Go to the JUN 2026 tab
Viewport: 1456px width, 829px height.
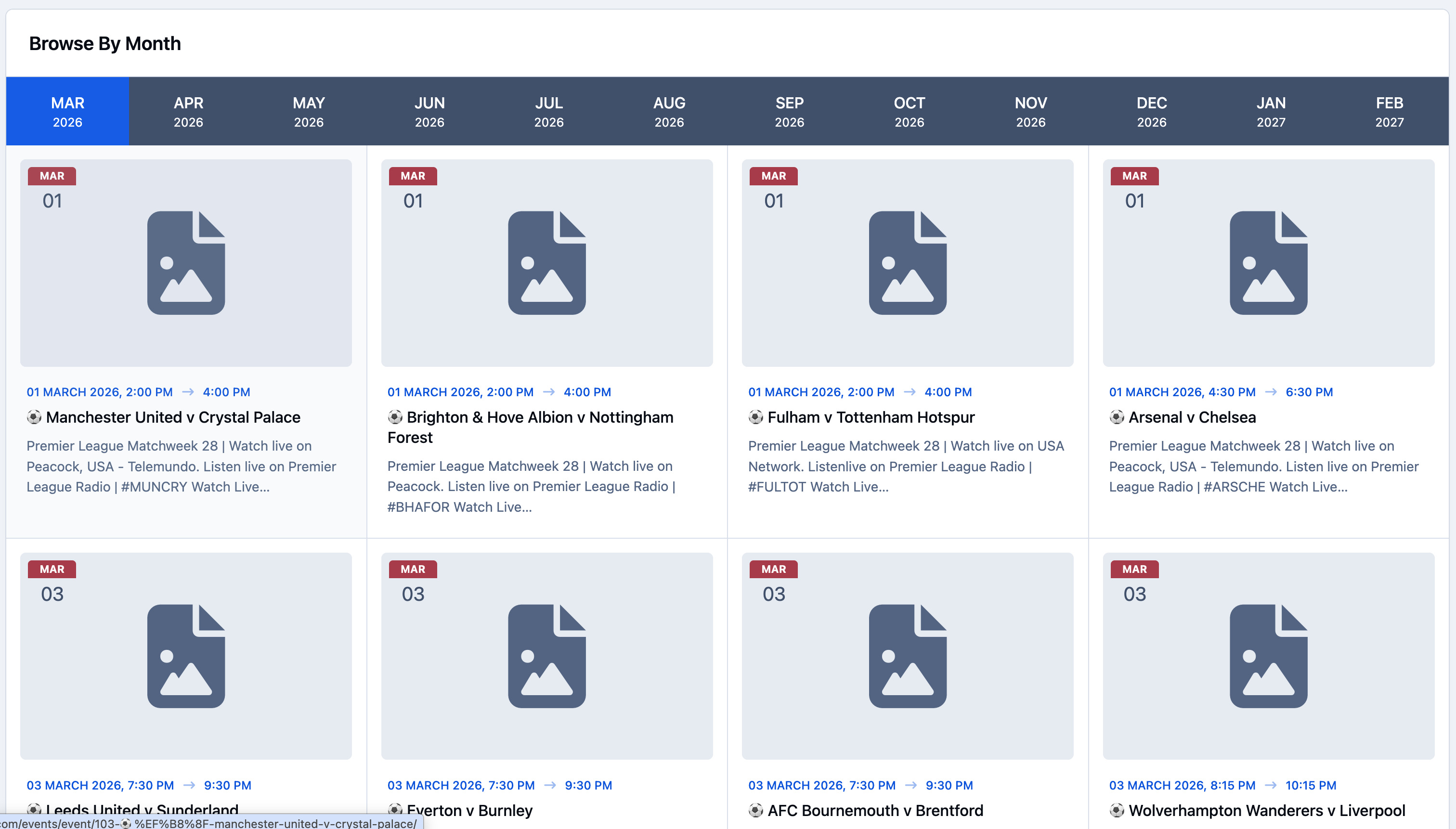pos(429,112)
